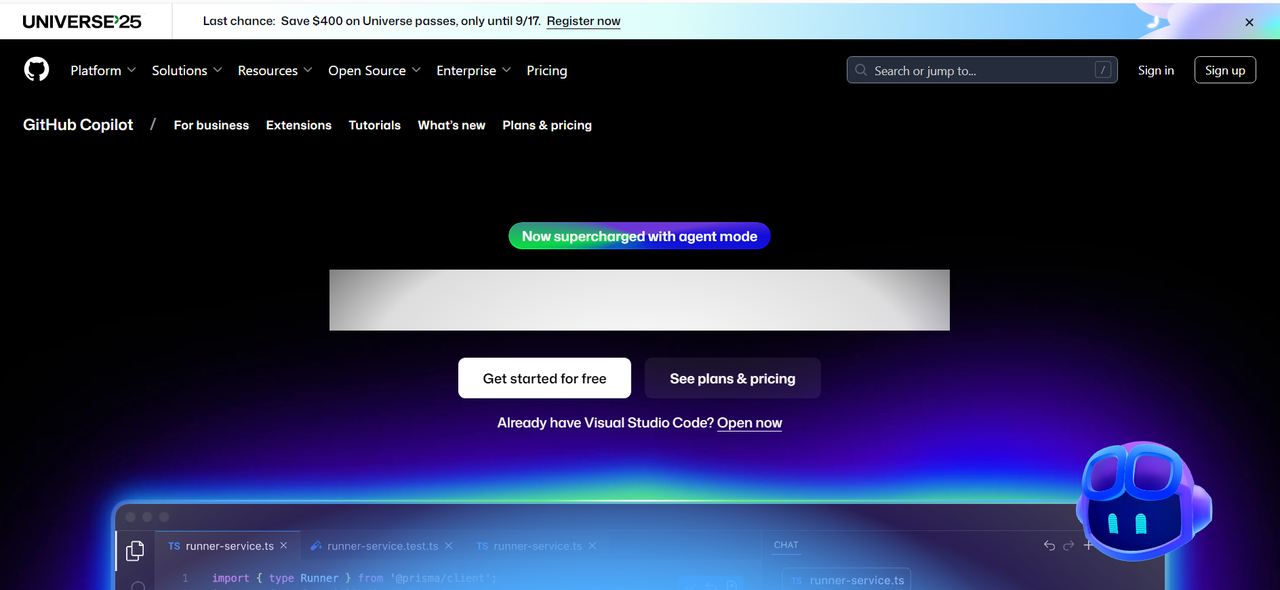The height and width of the screenshot is (590, 1280).
Task: Expand the Resources dropdown menu
Action: coord(275,70)
